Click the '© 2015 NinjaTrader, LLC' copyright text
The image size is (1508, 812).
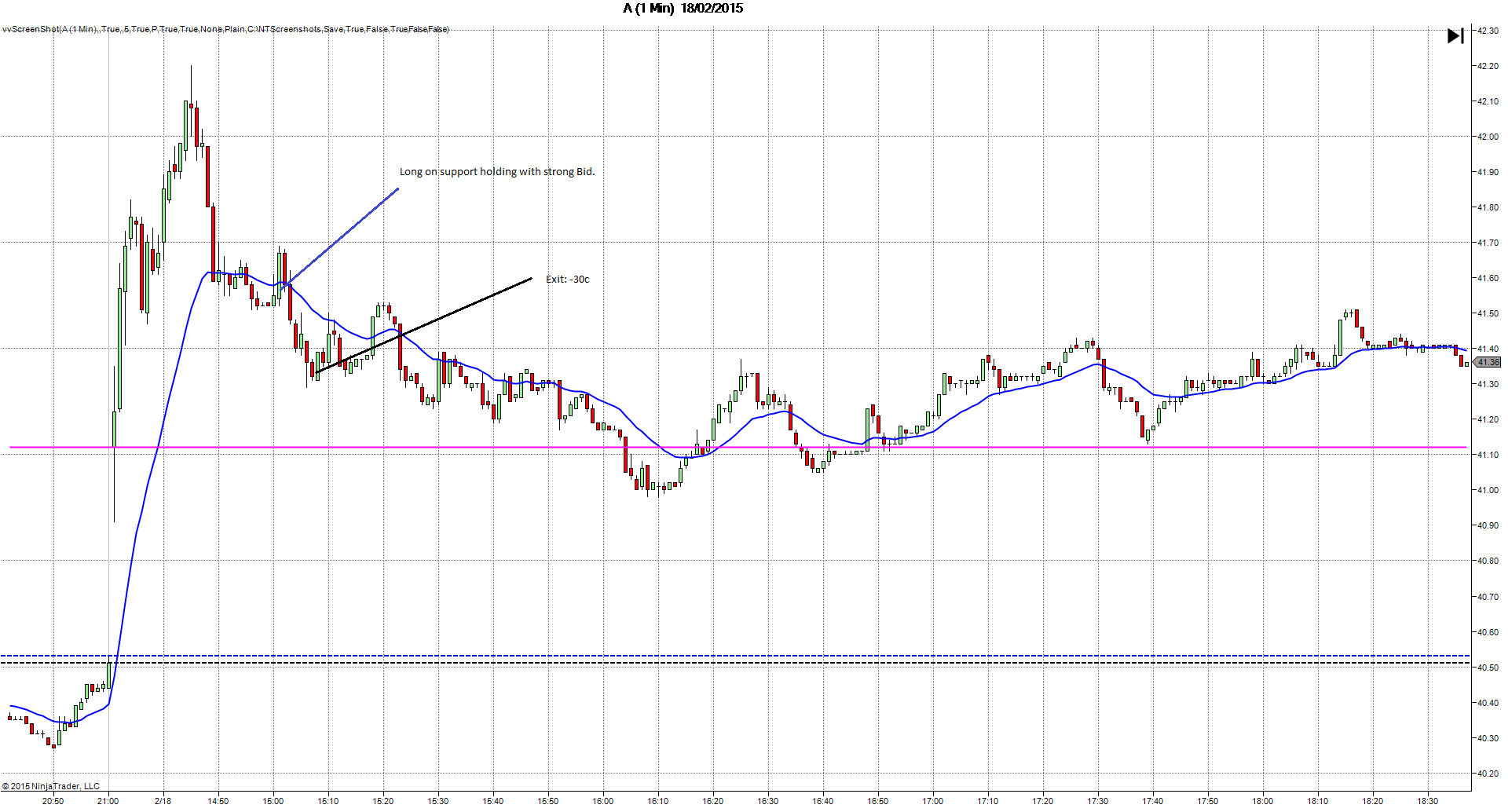click(51, 786)
